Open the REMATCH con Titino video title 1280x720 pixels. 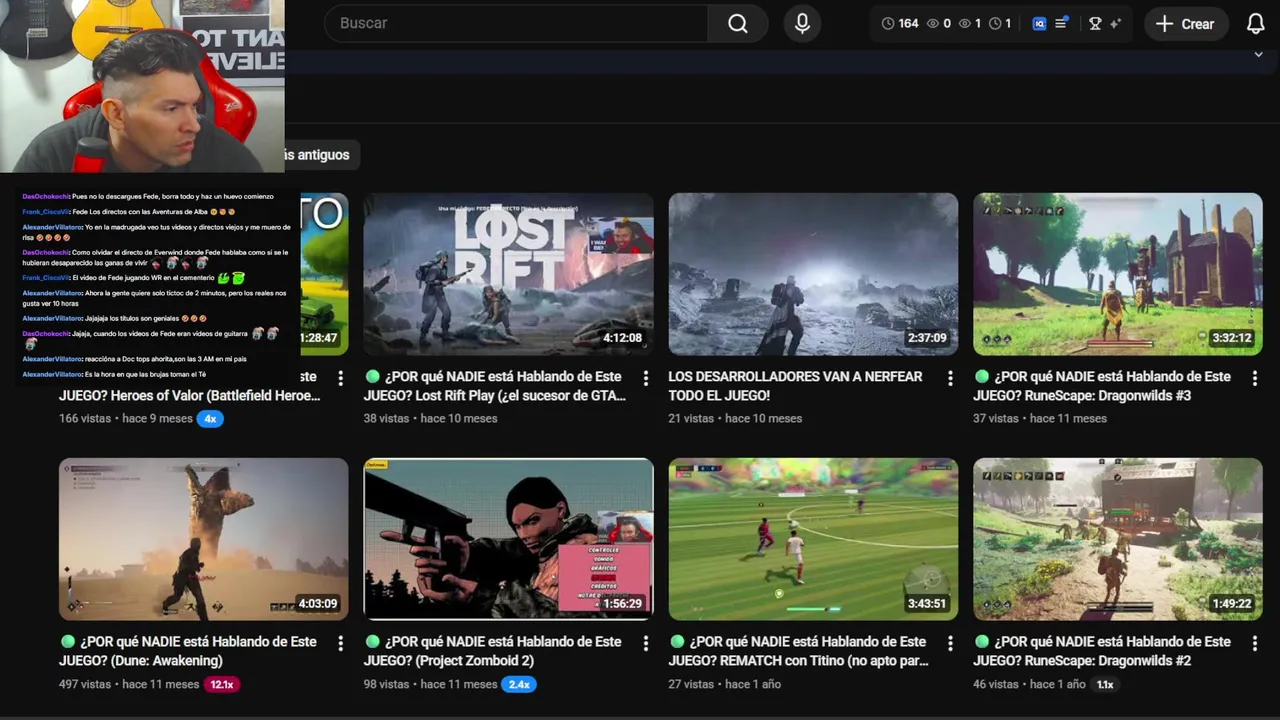[x=800, y=651]
